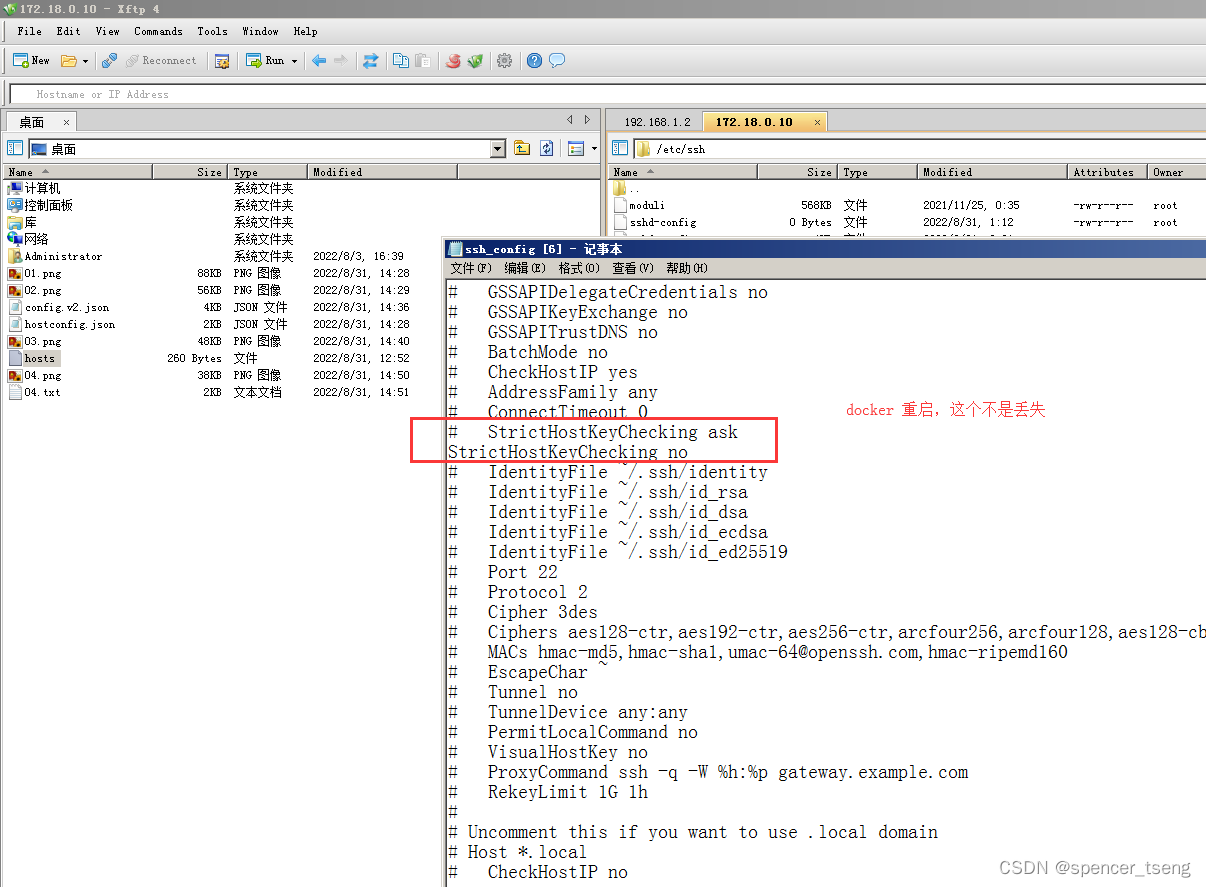
Task: Open the Tools menu
Action: pos(212,31)
